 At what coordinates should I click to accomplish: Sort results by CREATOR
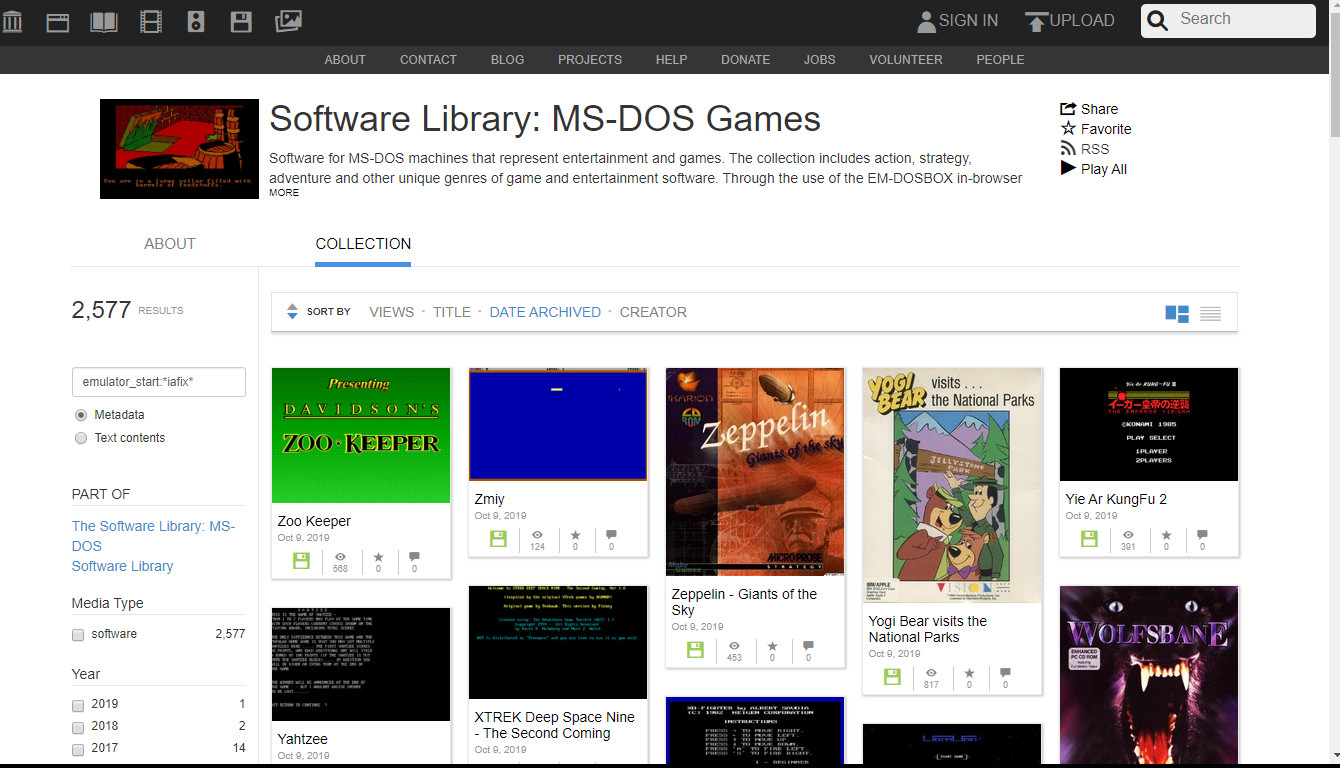653,312
